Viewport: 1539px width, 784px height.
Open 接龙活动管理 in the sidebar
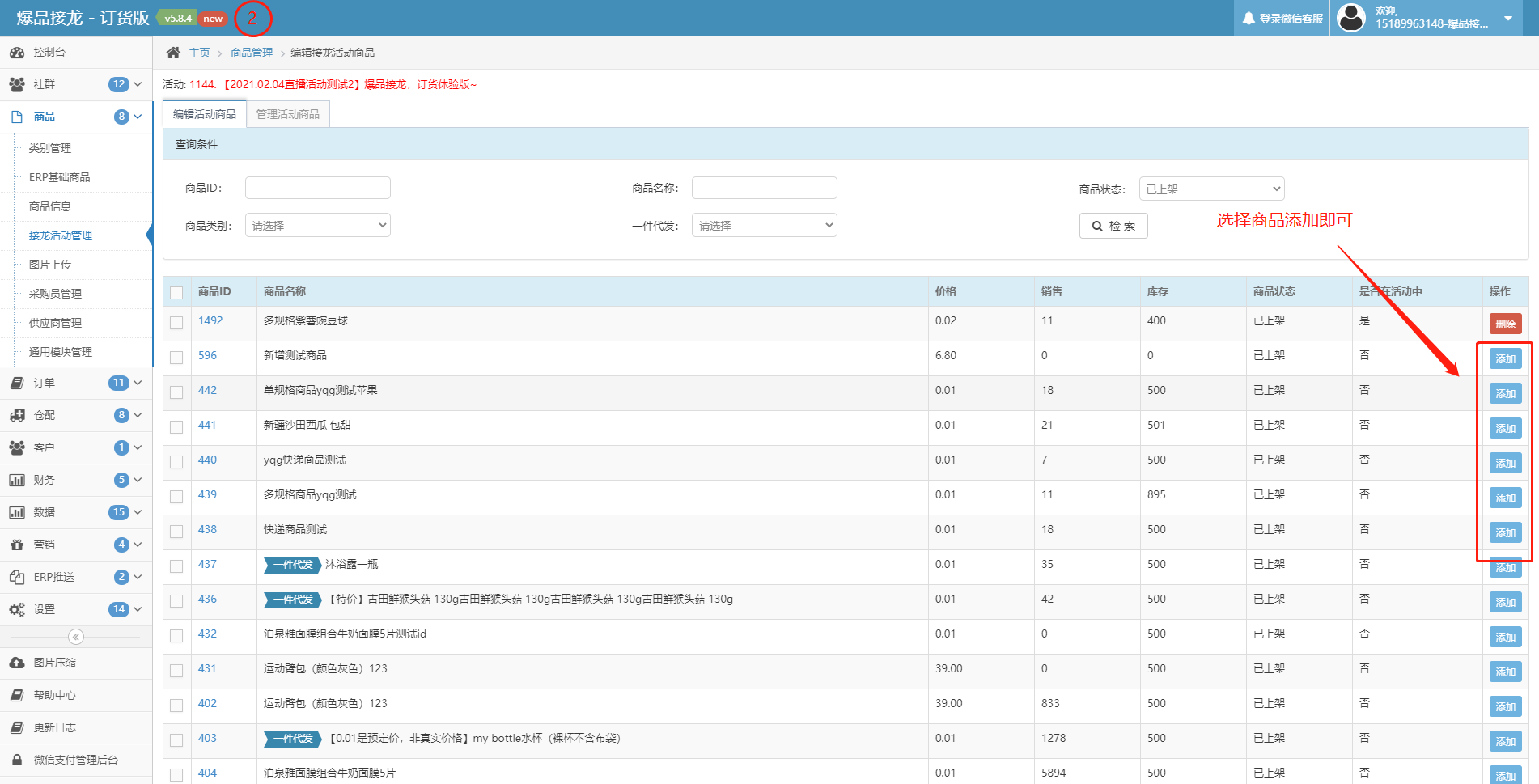[x=61, y=235]
